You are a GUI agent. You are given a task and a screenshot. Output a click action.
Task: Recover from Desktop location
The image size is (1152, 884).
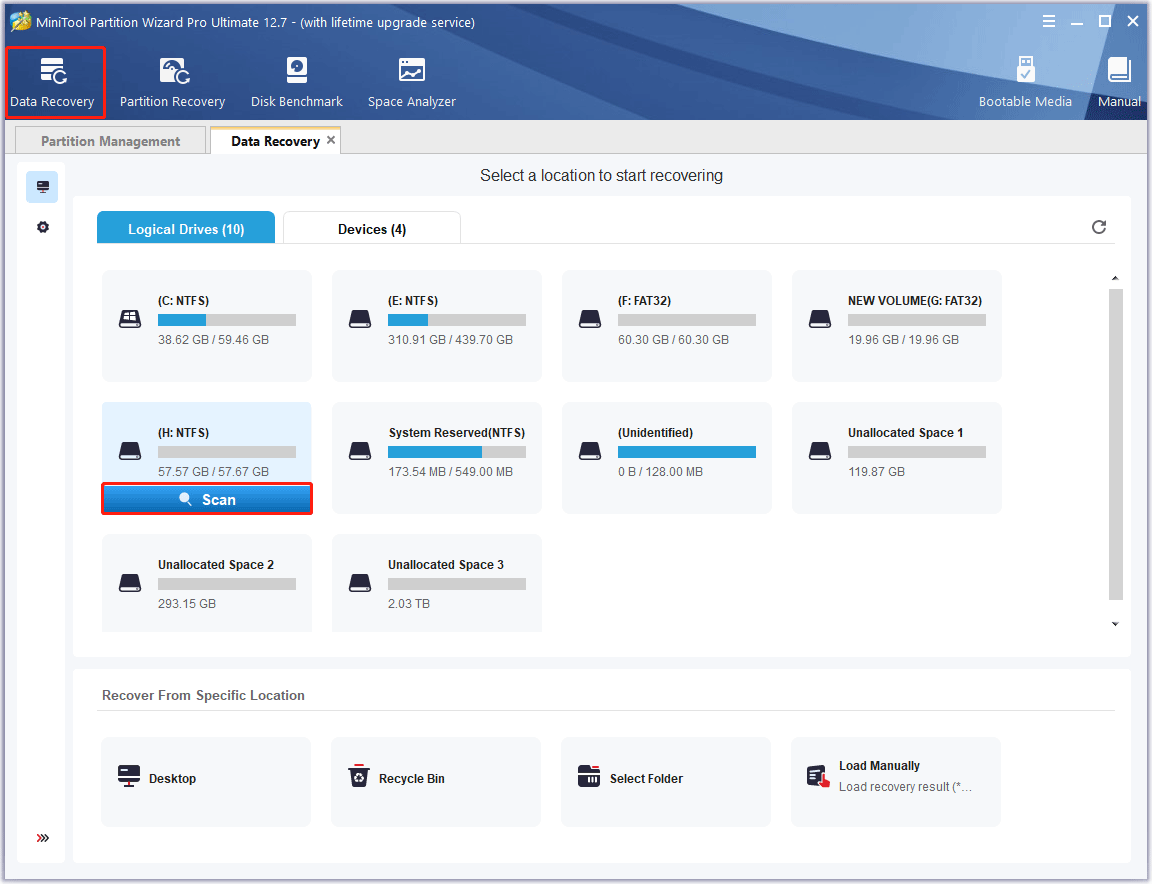click(x=206, y=781)
